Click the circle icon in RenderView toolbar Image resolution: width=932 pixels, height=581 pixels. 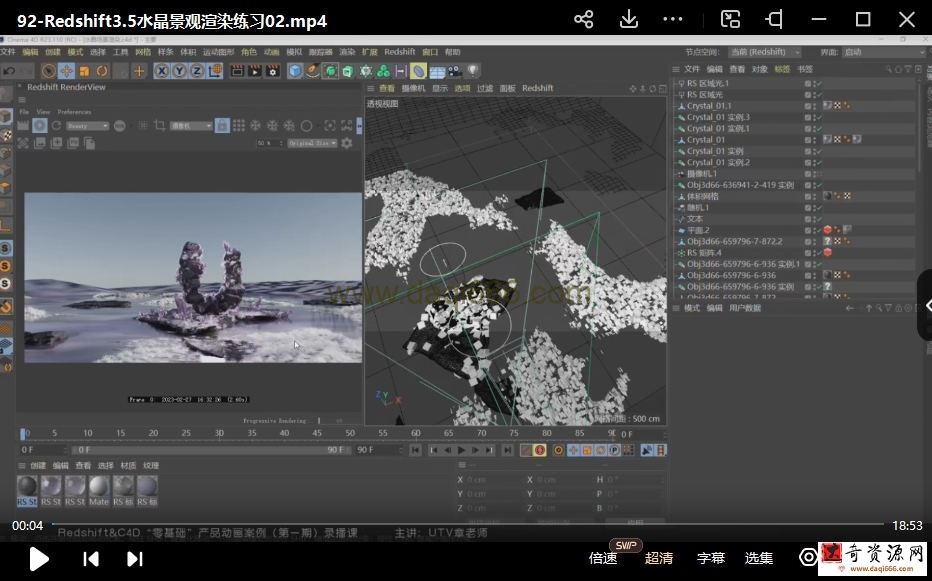pyautogui.click(x=306, y=125)
